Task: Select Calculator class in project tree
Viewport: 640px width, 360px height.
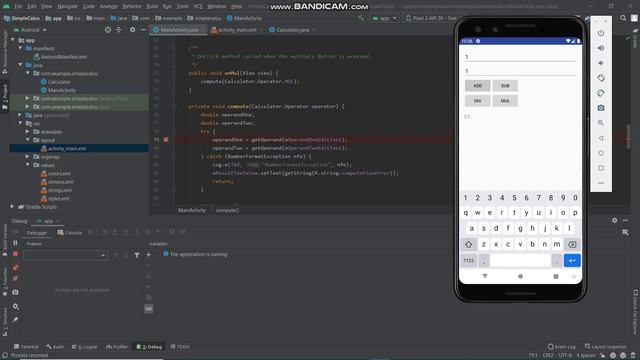Action: [56, 82]
